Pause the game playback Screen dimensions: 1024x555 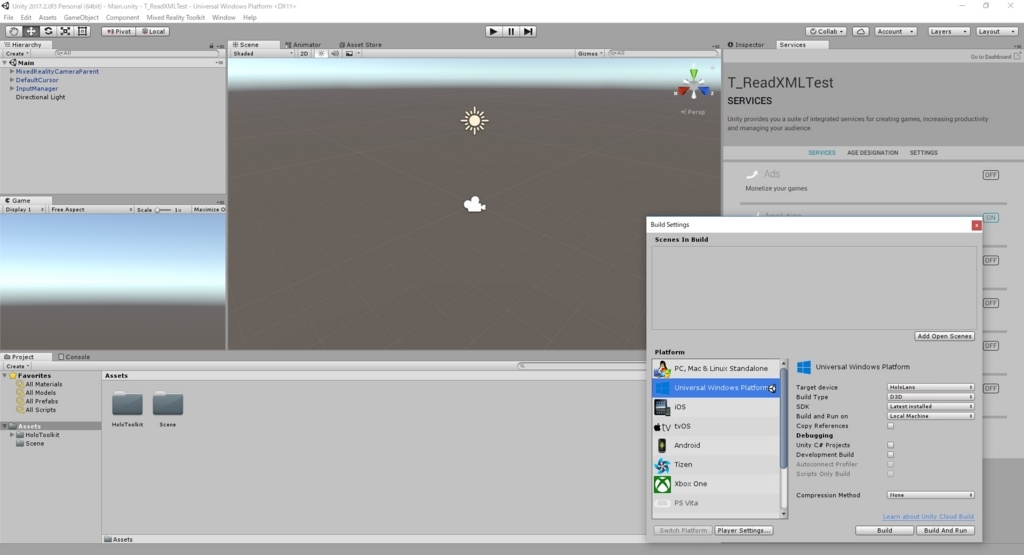511,31
